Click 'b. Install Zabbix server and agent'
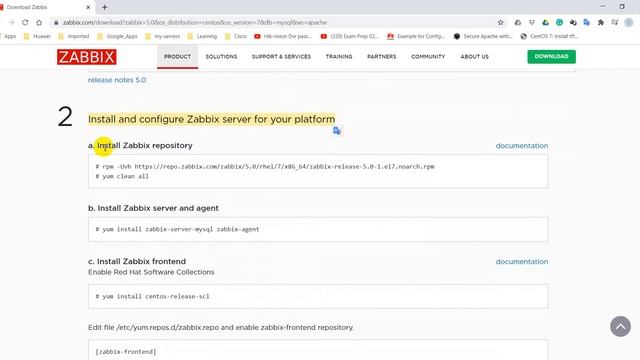This screenshot has width=640, height=360. pyautogui.click(x=153, y=208)
